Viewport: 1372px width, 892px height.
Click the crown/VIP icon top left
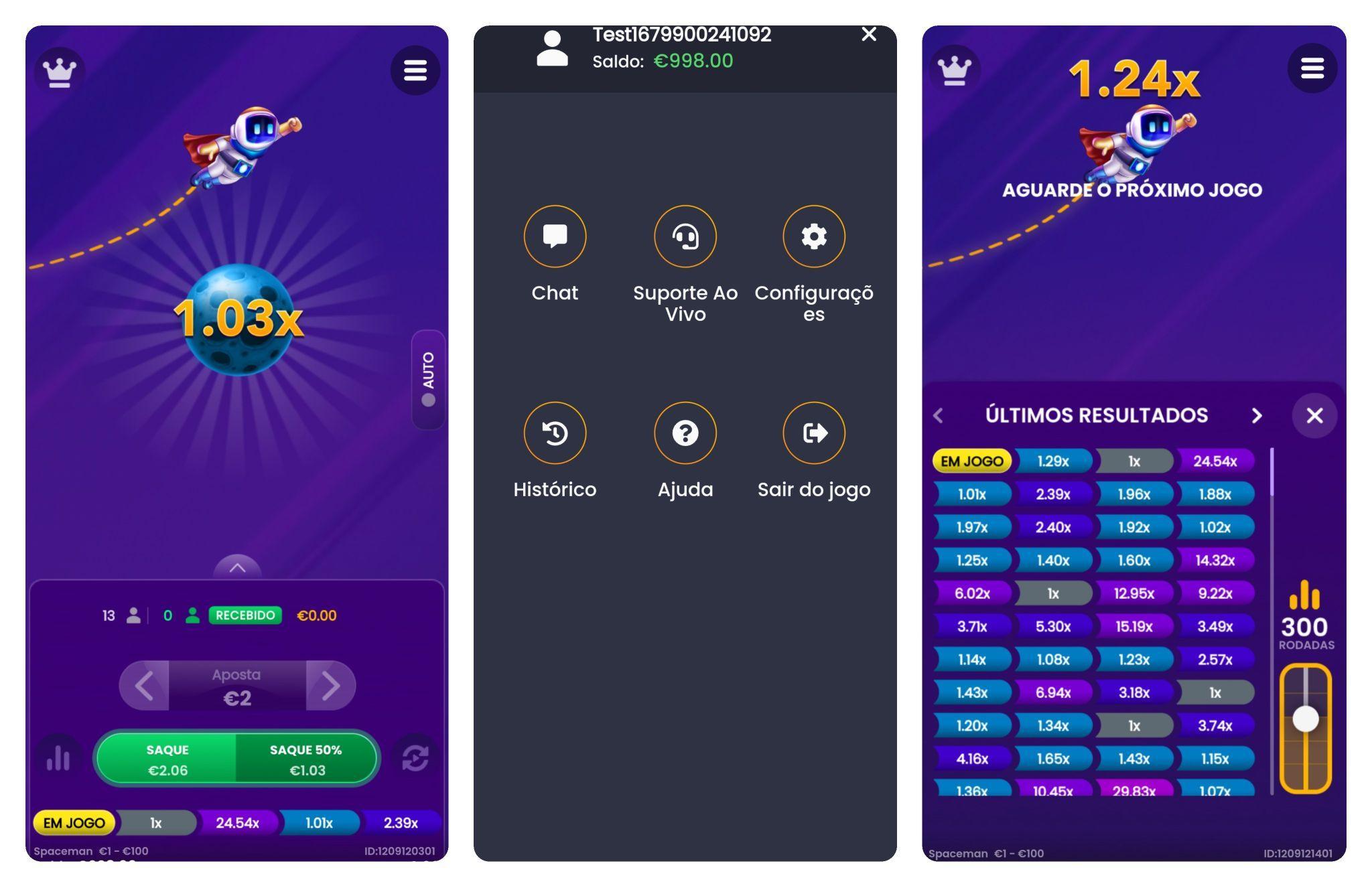[x=60, y=70]
